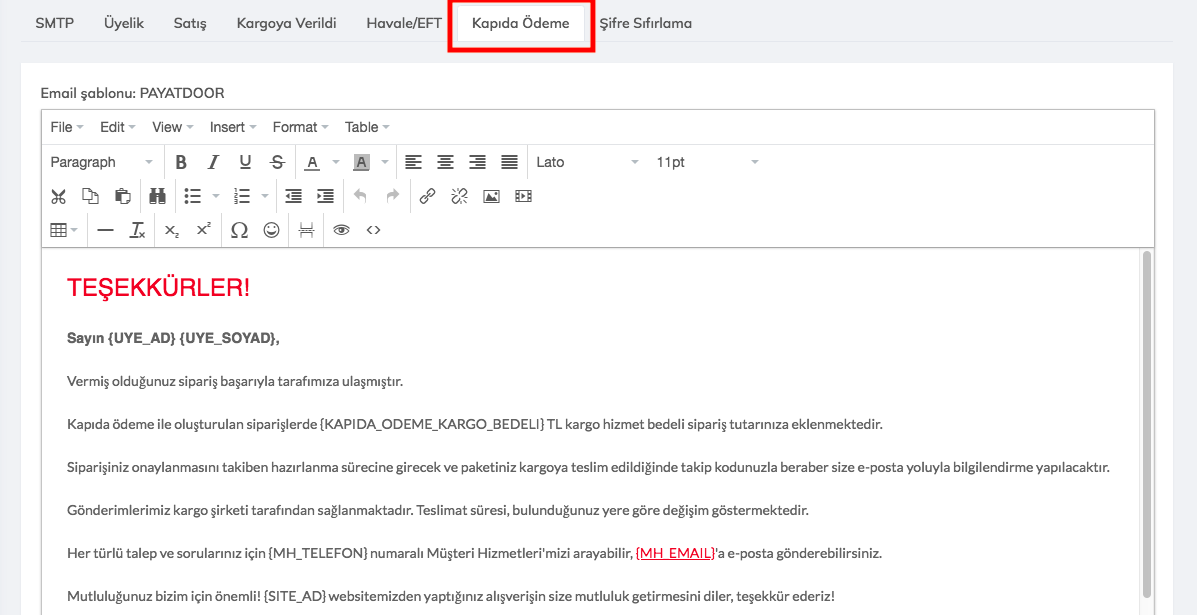Preview the email using the eye icon

click(340, 230)
